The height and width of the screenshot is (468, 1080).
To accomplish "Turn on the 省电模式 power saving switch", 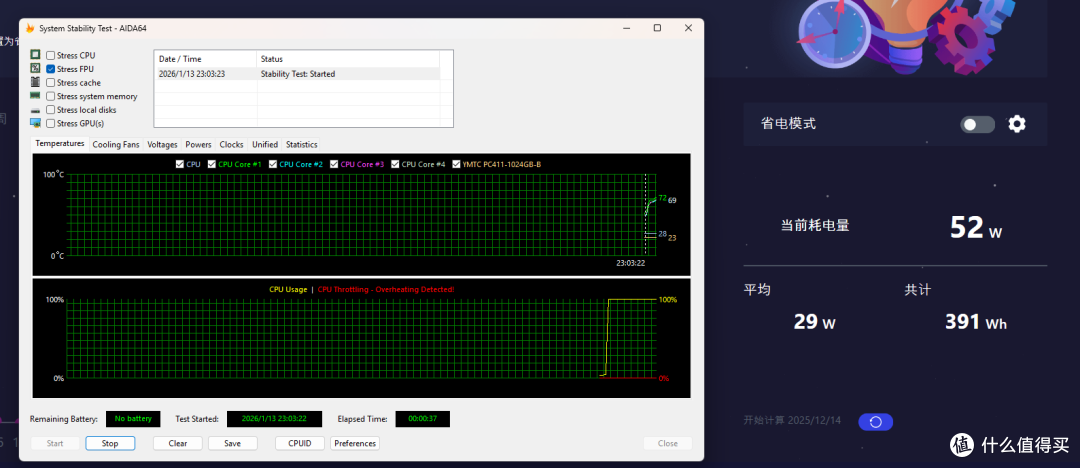I will point(978,124).
